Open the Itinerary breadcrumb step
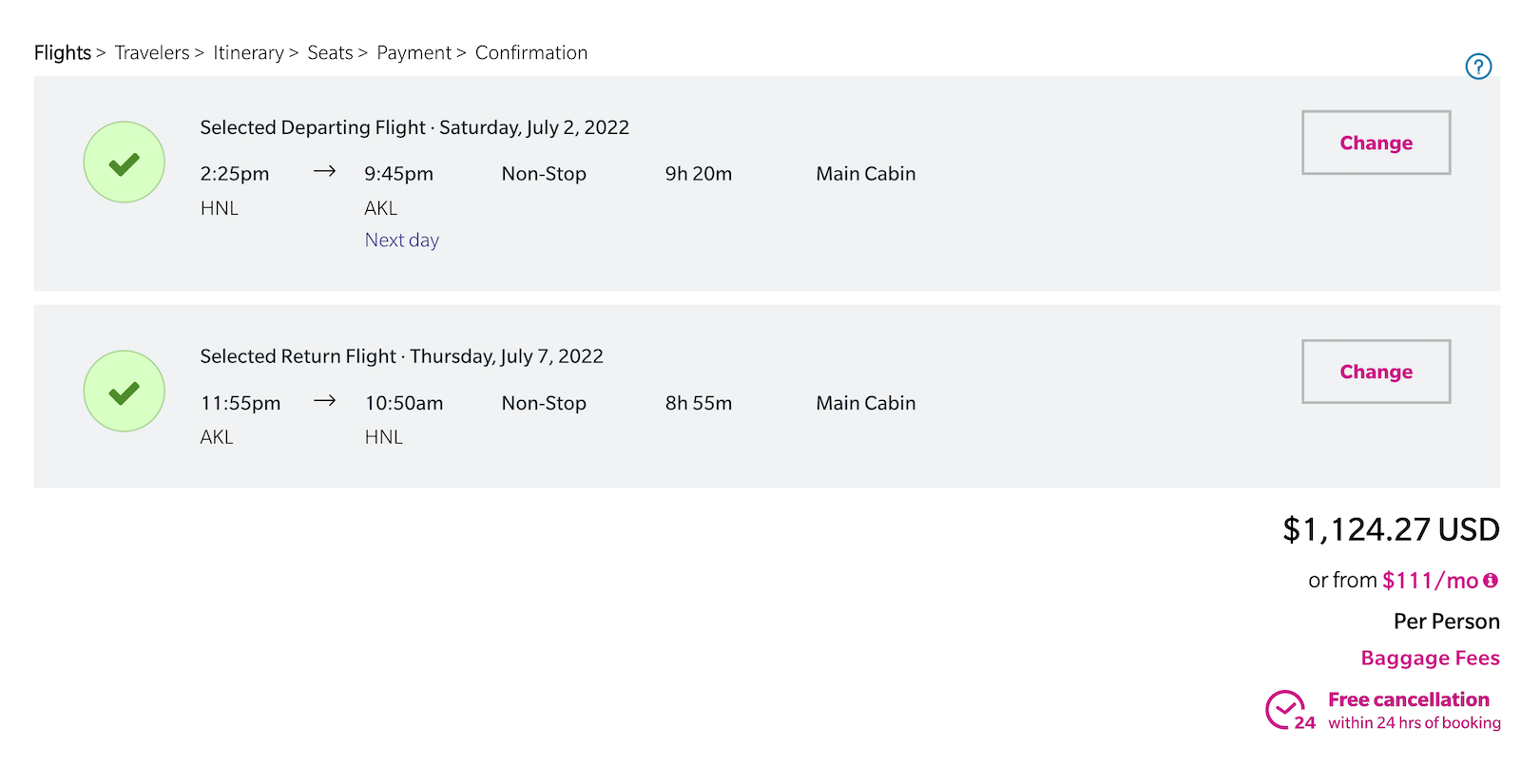The width and height of the screenshot is (1521, 784). tap(249, 52)
